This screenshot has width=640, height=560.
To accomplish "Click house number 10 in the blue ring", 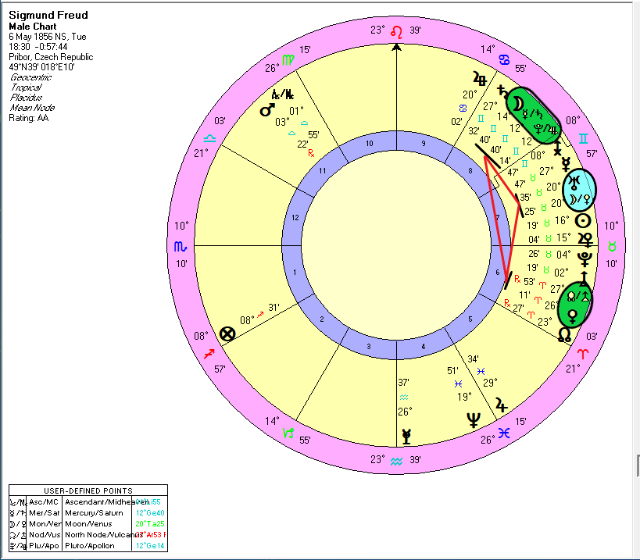I will coord(369,143).
